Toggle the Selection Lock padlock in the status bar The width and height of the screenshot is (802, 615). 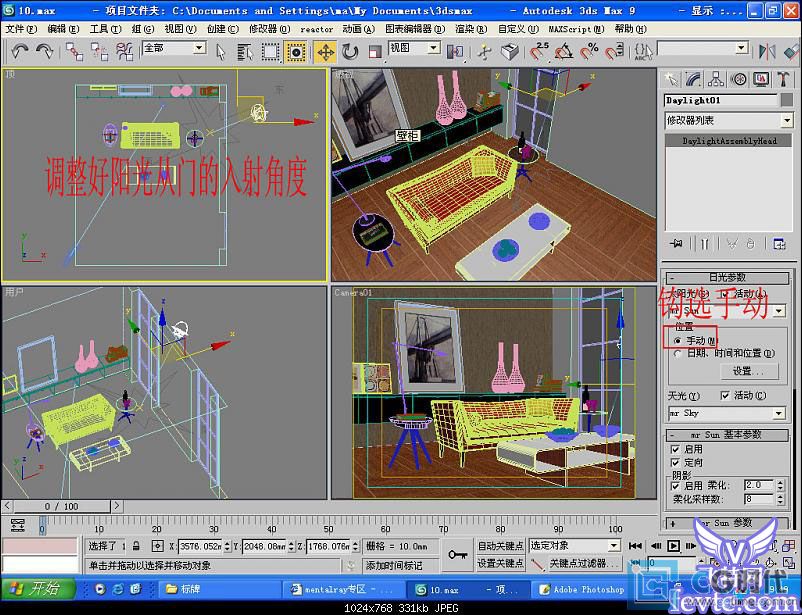coord(136,546)
